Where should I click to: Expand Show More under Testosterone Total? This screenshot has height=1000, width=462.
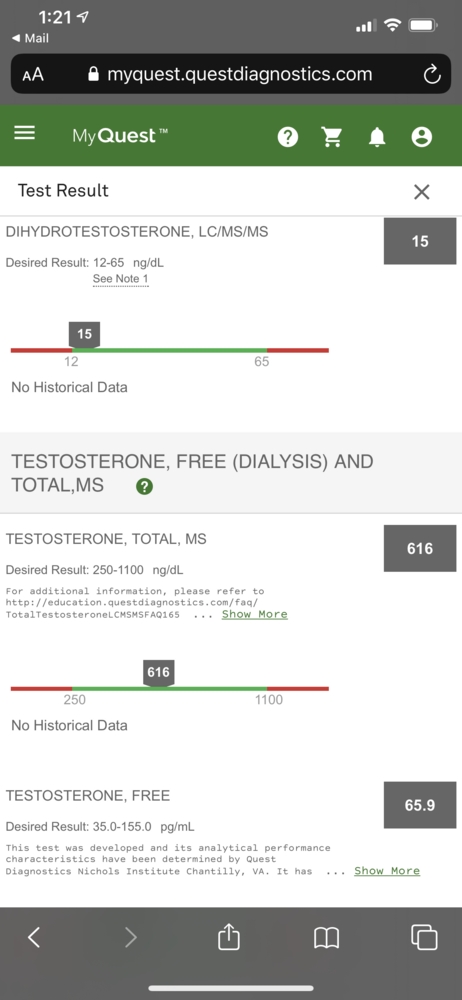255,614
